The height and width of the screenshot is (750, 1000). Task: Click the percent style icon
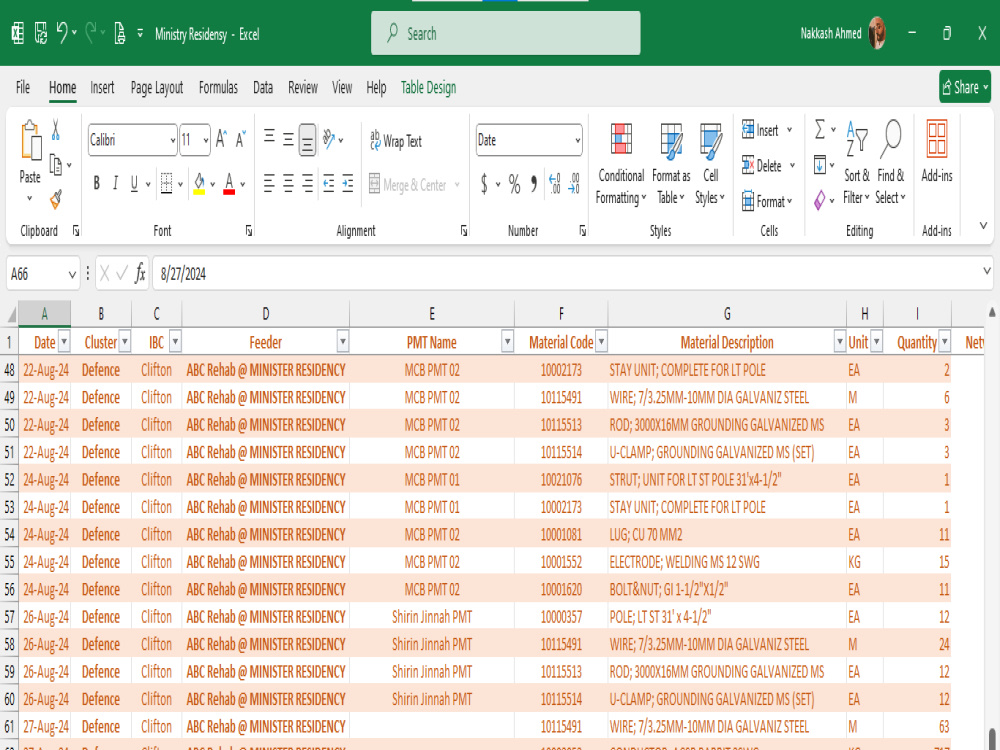click(x=514, y=184)
